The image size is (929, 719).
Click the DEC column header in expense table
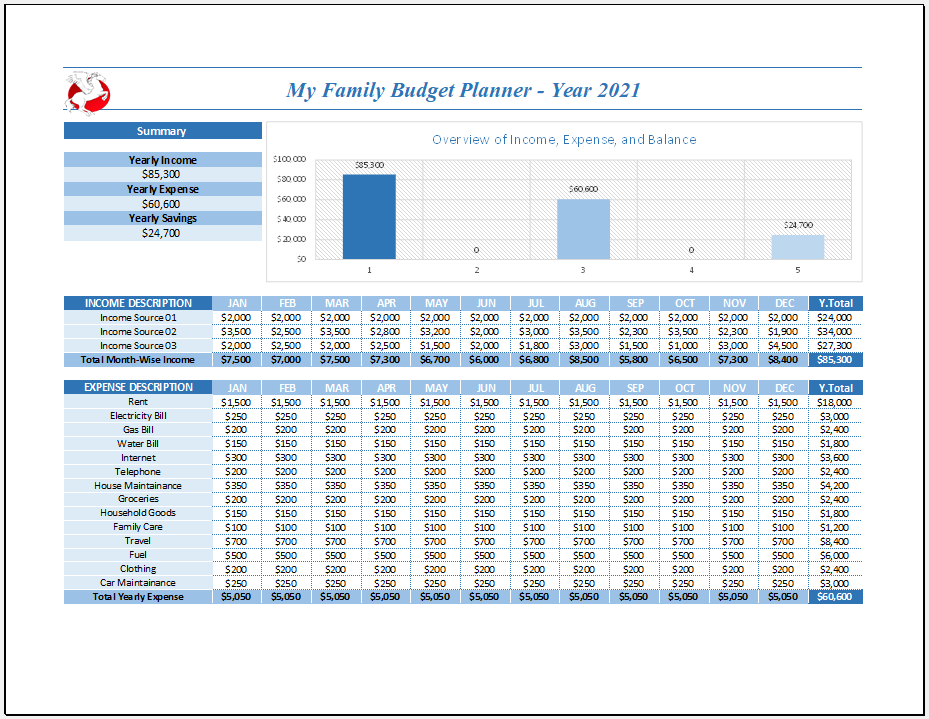point(784,387)
